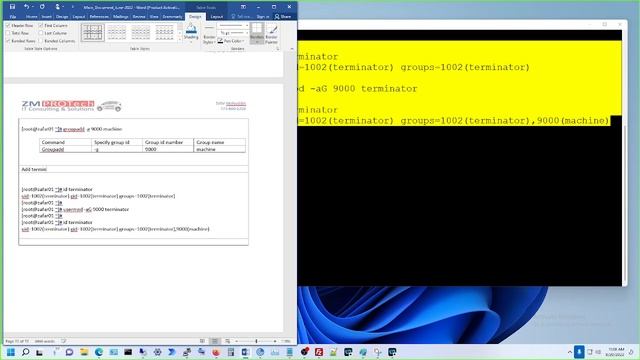Image resolution: width=640 pixels, height=360 pixels.
Task: Switch to the Insert tab
Action: pos(47,16)
